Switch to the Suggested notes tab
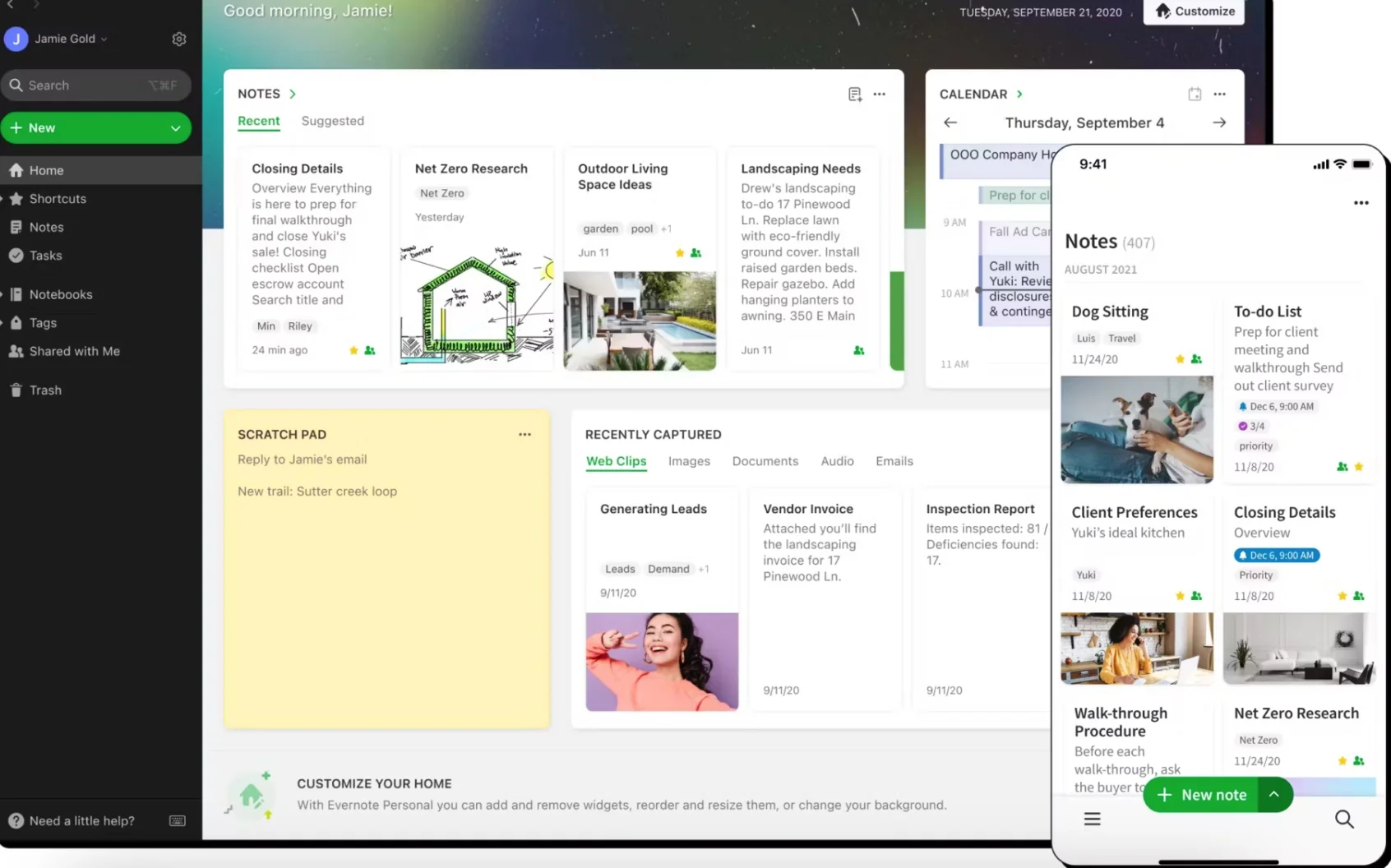The image size is (1391, 868). click(332, 121)
